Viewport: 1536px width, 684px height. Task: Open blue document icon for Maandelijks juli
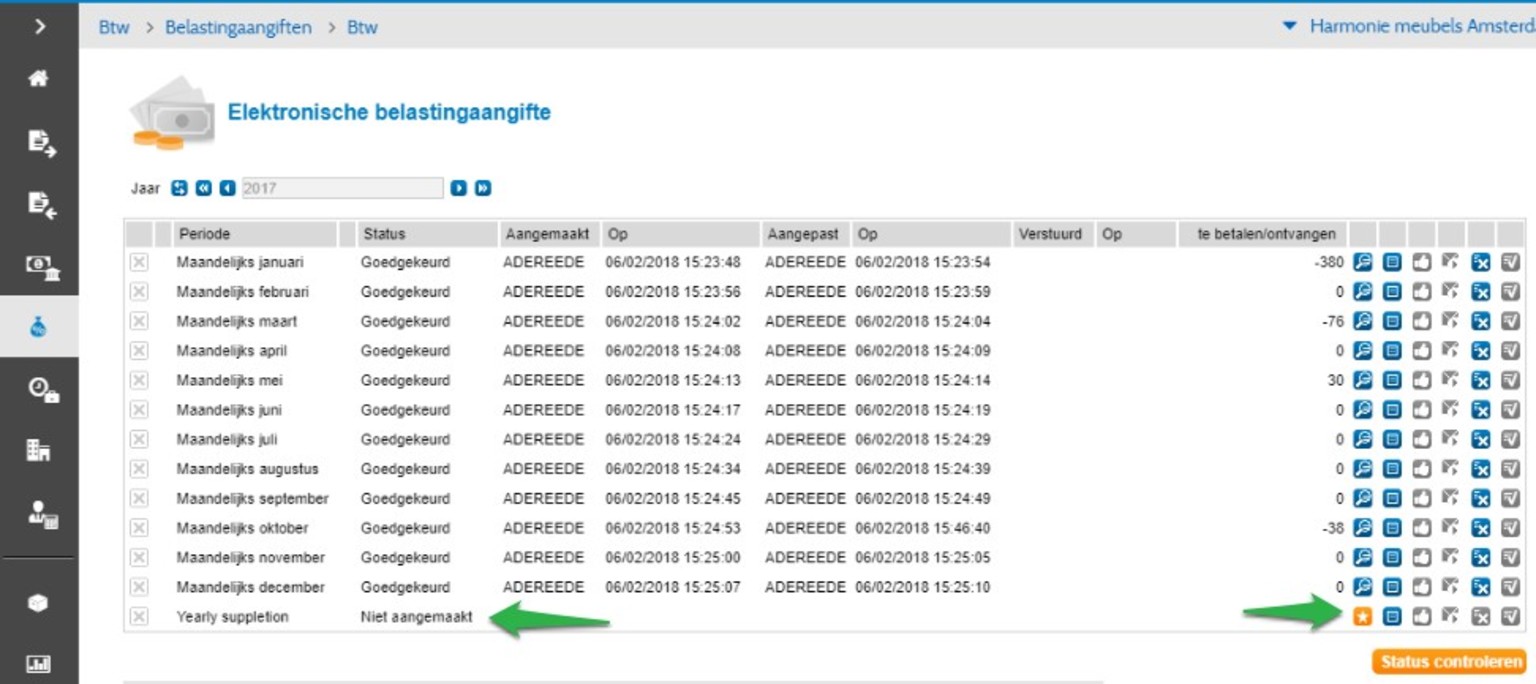(1391, 440)
